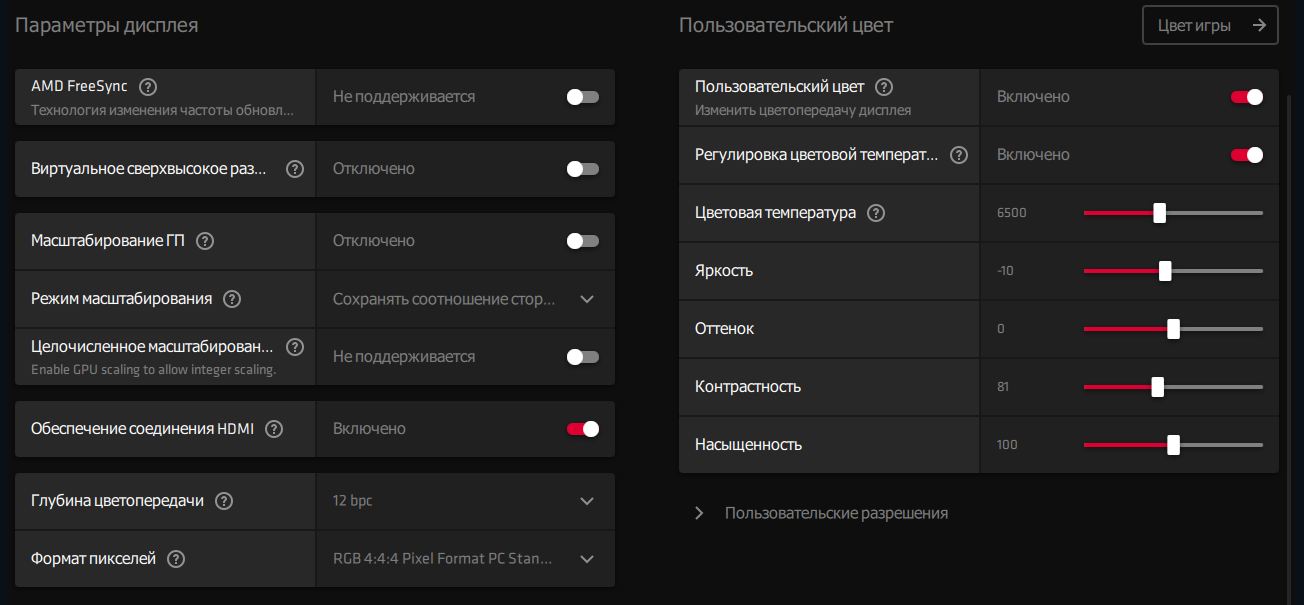Click help icon beside Формат пикселей
The height and width of the screenshot is (605, 1304).
[176, 559]
